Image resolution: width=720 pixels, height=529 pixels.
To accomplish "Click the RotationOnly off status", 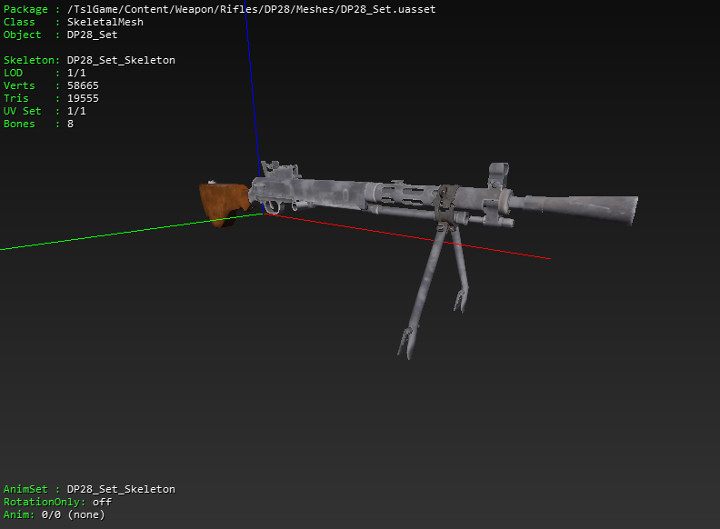I will coord(102,502).
